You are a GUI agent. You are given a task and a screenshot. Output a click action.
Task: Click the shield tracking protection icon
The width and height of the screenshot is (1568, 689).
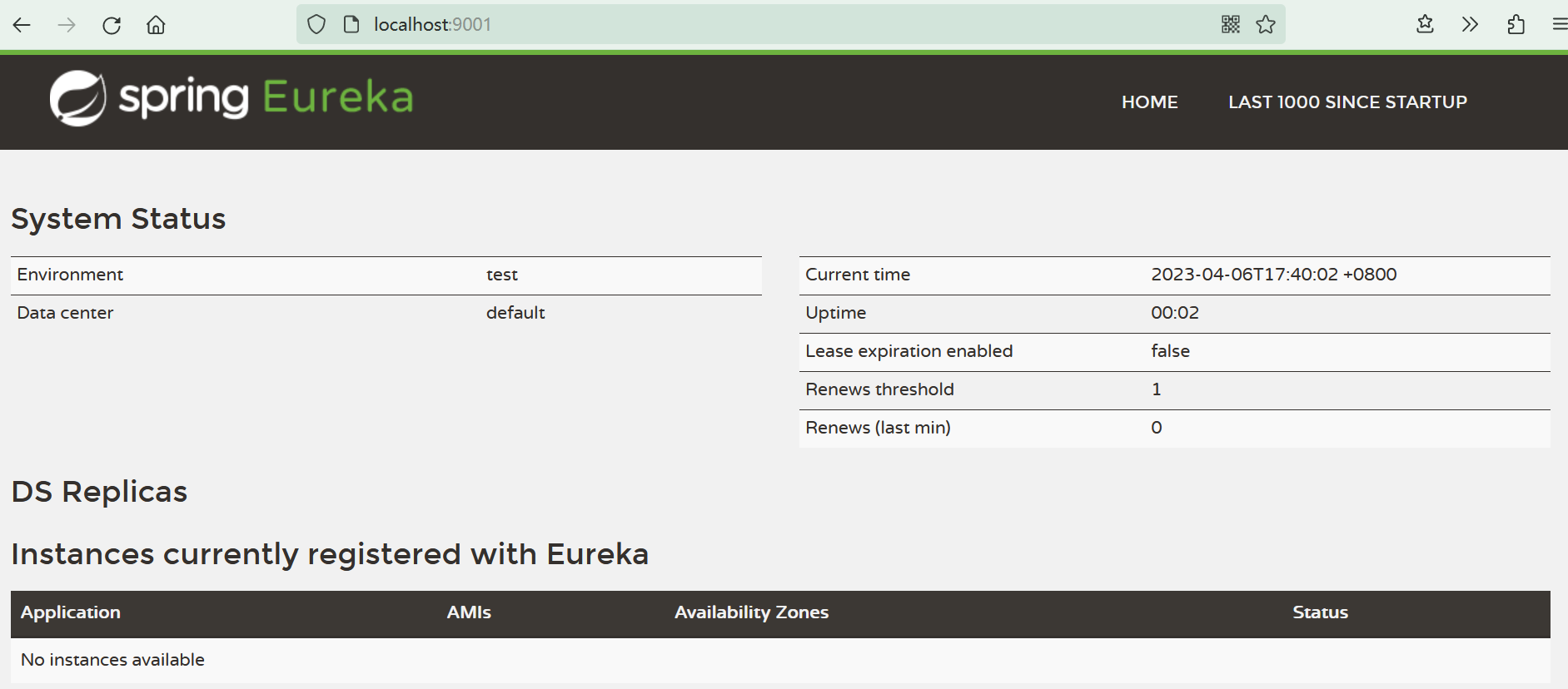316,25
